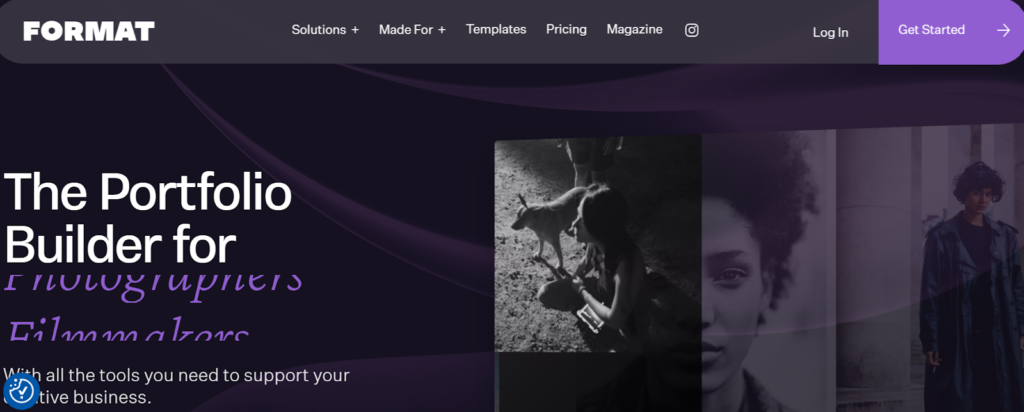Viewport: 1024px width, 412px height.
Task: Open the Templates page
Action: pyautogui.click(x=496, y=30)
